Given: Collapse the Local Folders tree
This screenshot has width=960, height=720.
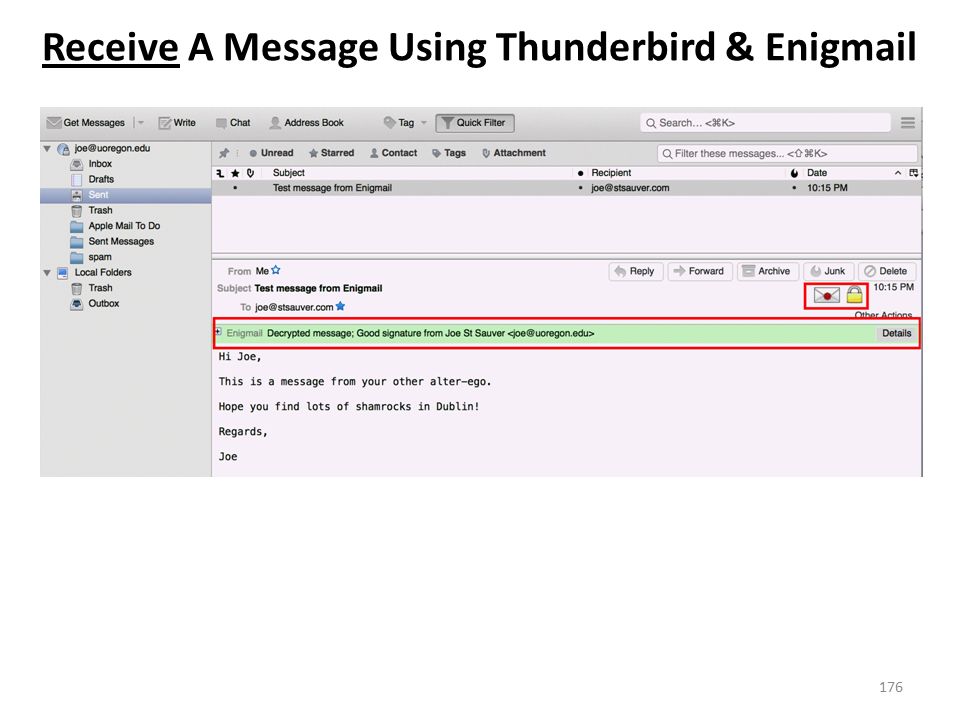Looking at the screenshot, I should pos(47,272).
